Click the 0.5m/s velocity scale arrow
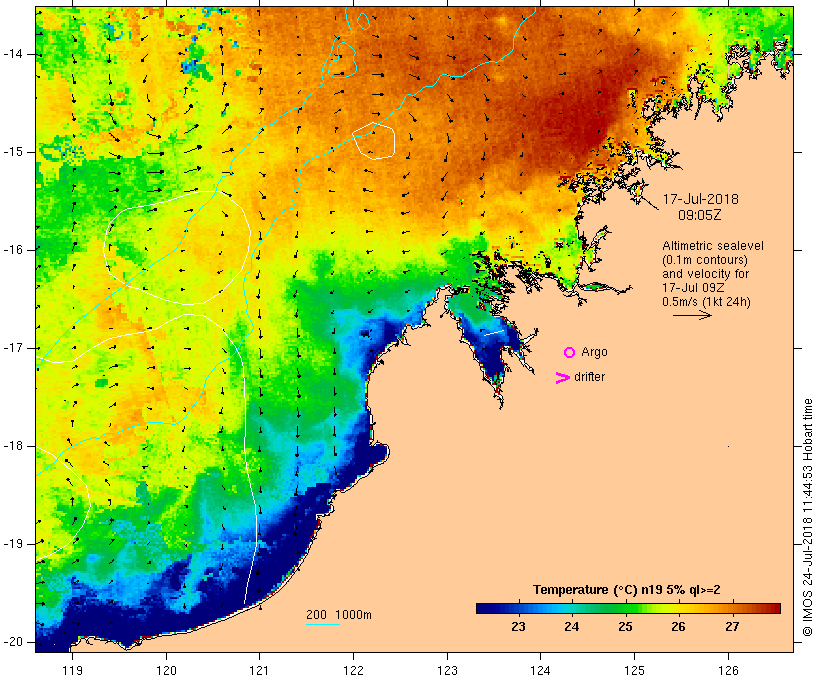The height and width of the screenshot is (680, 820). 692,315
